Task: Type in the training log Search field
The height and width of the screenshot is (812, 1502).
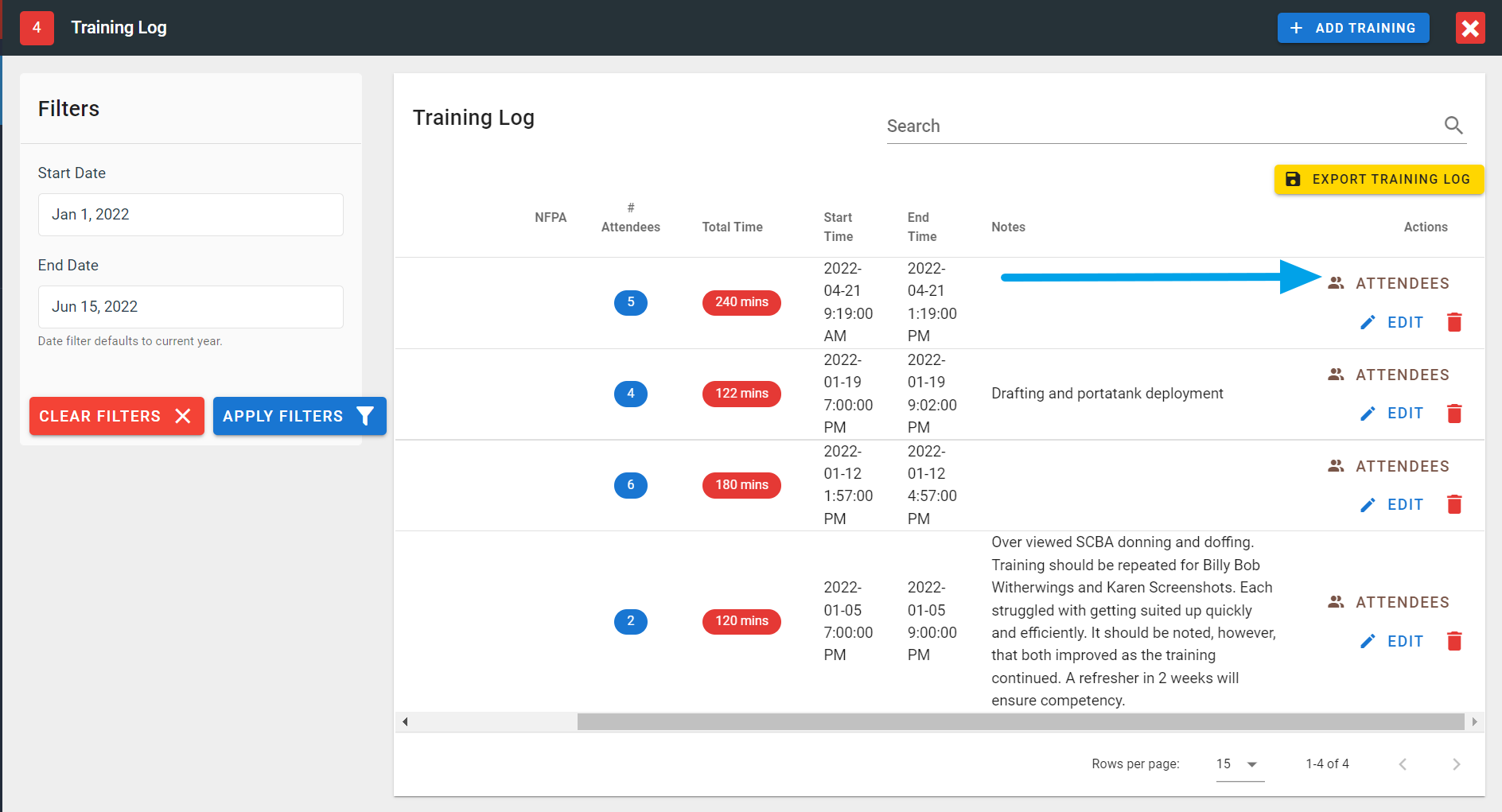Action: 1162,126
